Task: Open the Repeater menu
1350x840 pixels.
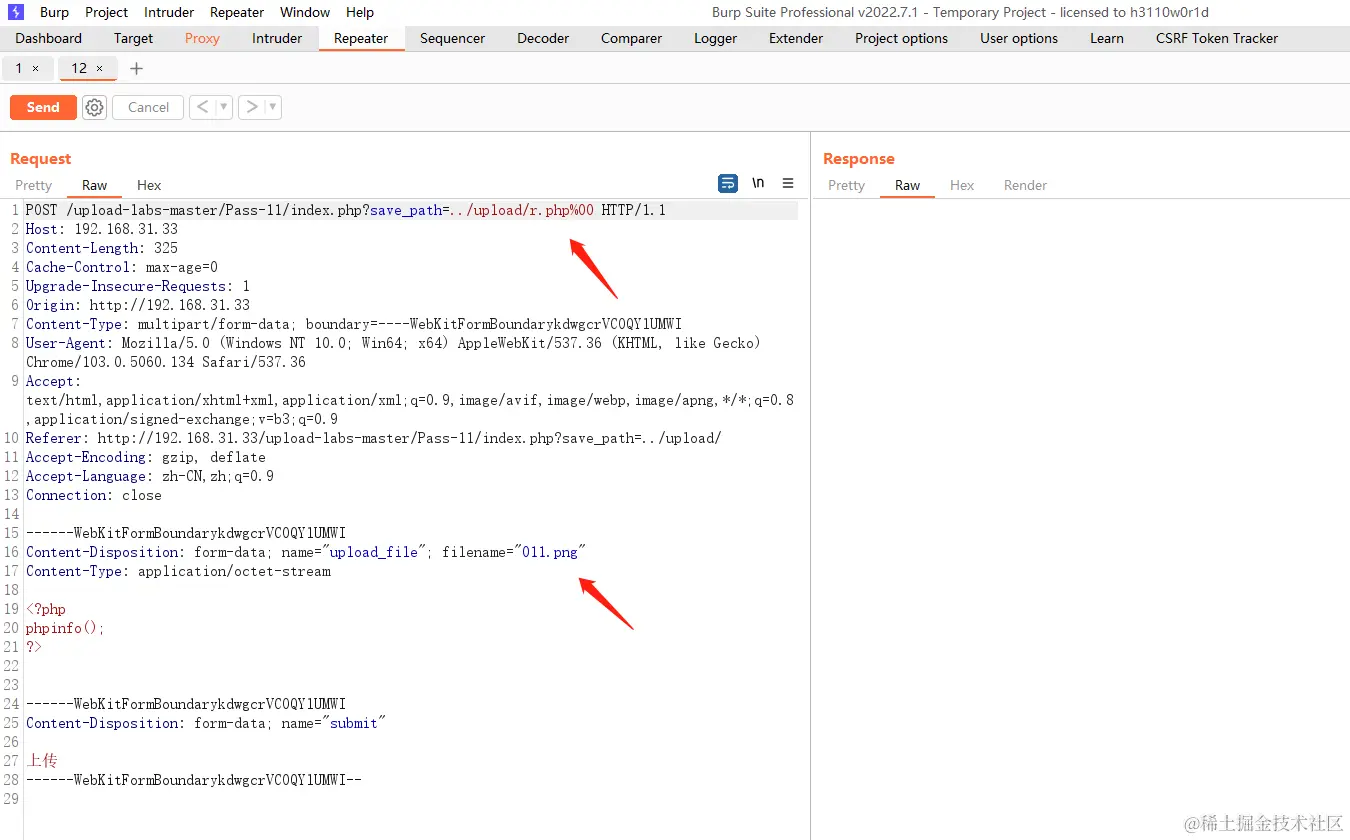Action: [237, 12]
